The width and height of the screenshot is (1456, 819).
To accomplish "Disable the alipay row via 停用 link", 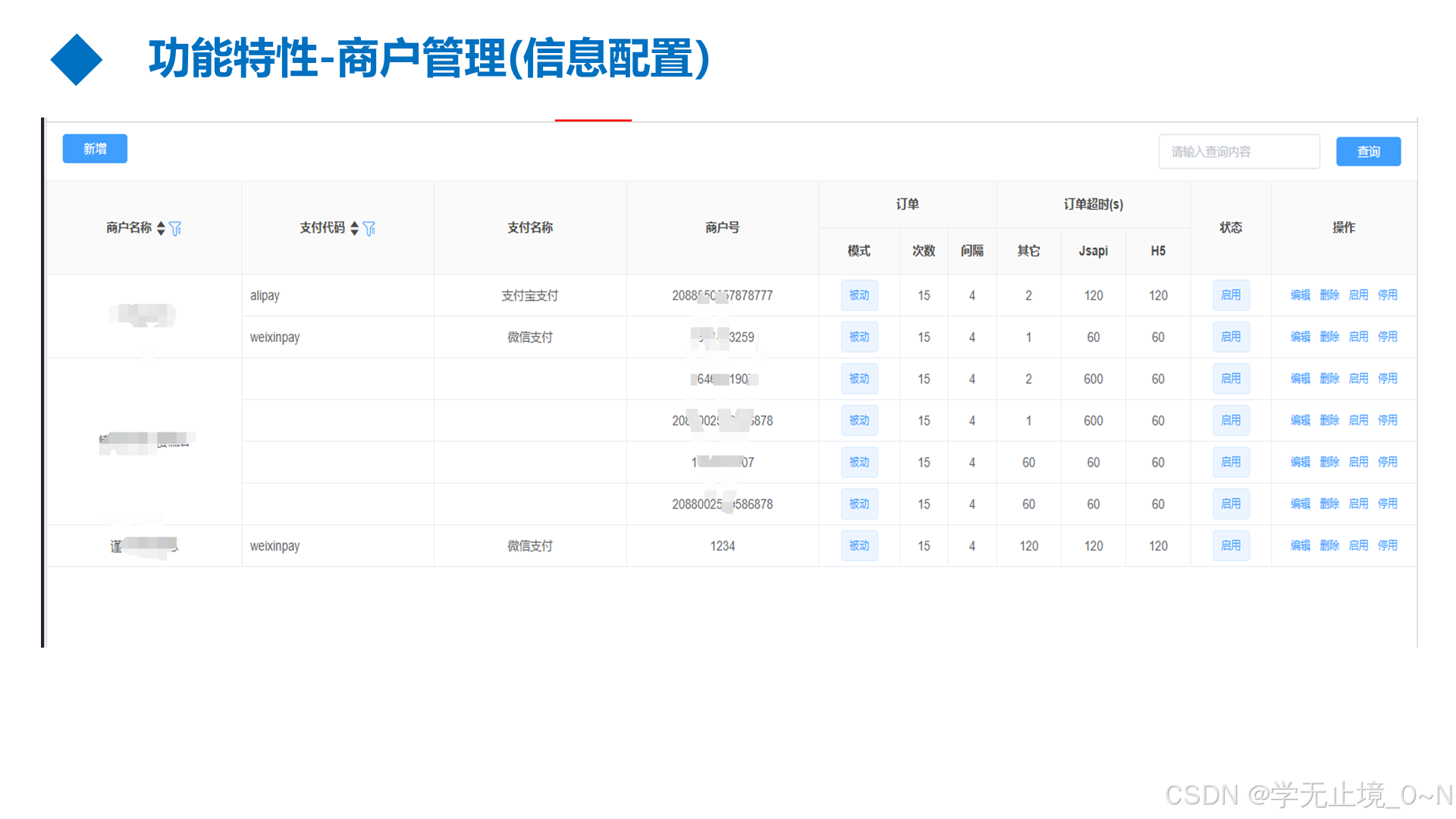I will [x=1388, y=295].
